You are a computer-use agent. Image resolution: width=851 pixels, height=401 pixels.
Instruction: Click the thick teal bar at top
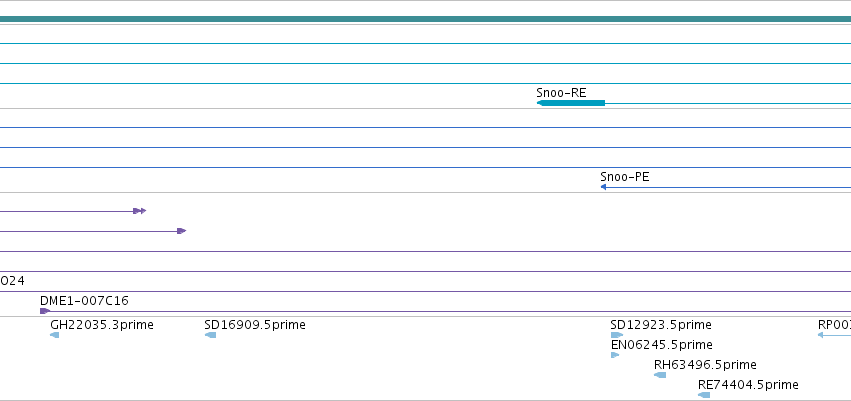coord(426,20)
